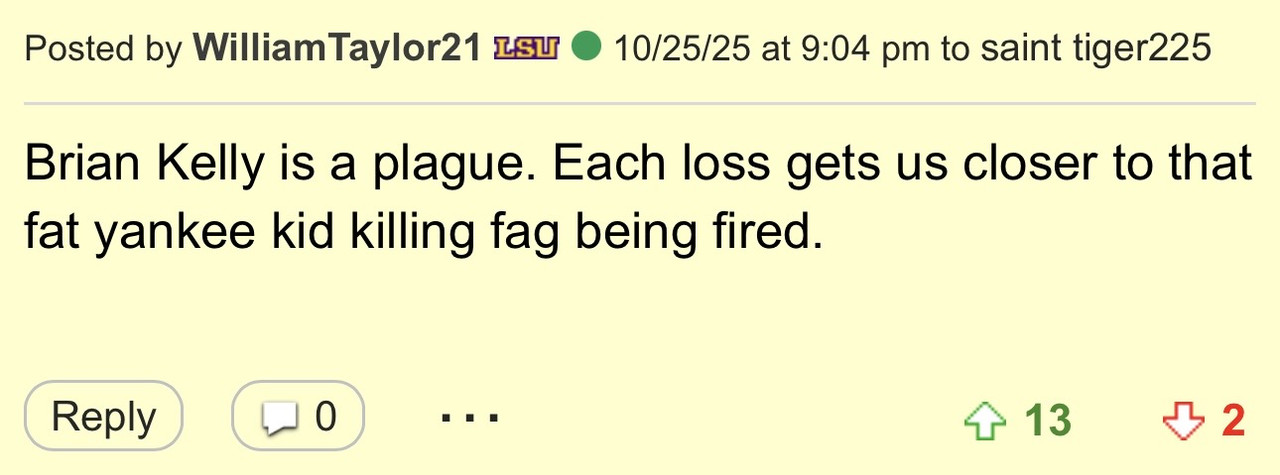Downvote the post with the red arrow
The width and height of the screenshot is (1280, 475).
tap(1183, 419)
